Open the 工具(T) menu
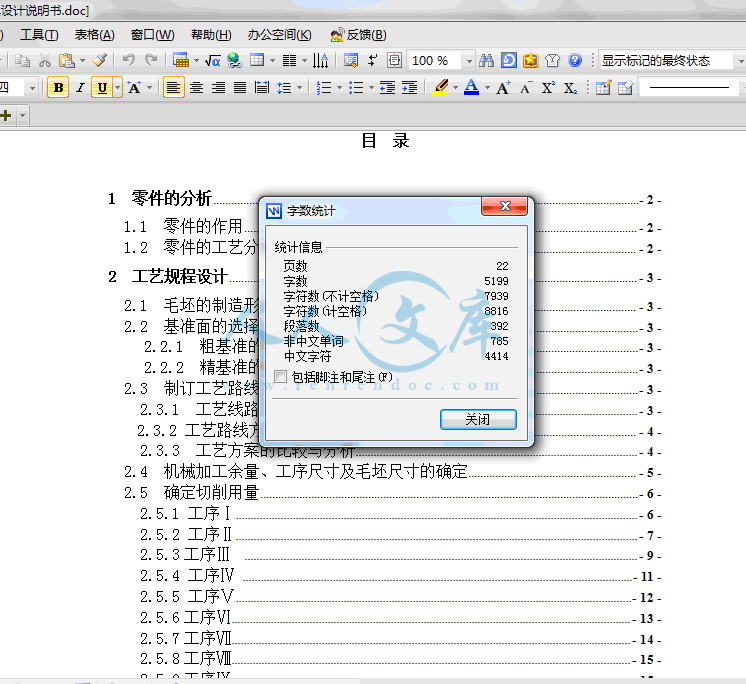Viewport: 746px width, 684px height. 39,35
